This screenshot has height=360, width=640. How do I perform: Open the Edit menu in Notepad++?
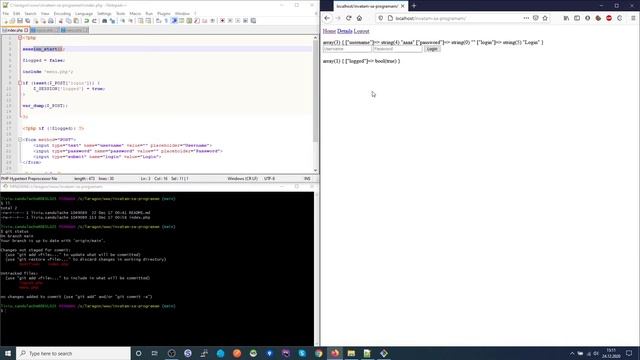point(16,13)
